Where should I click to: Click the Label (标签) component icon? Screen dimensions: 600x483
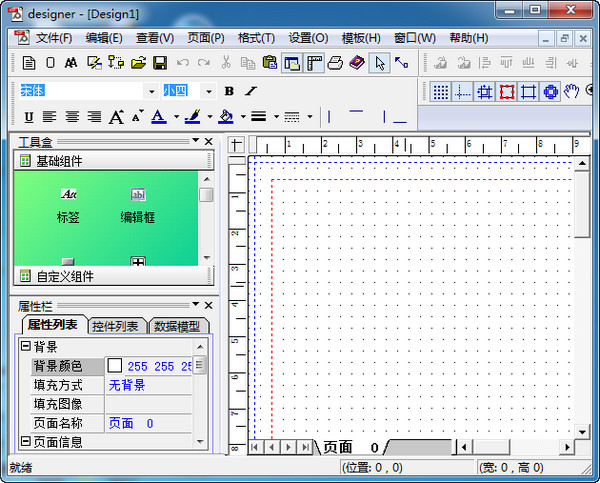pyautogui.click(x=68, y=194)
